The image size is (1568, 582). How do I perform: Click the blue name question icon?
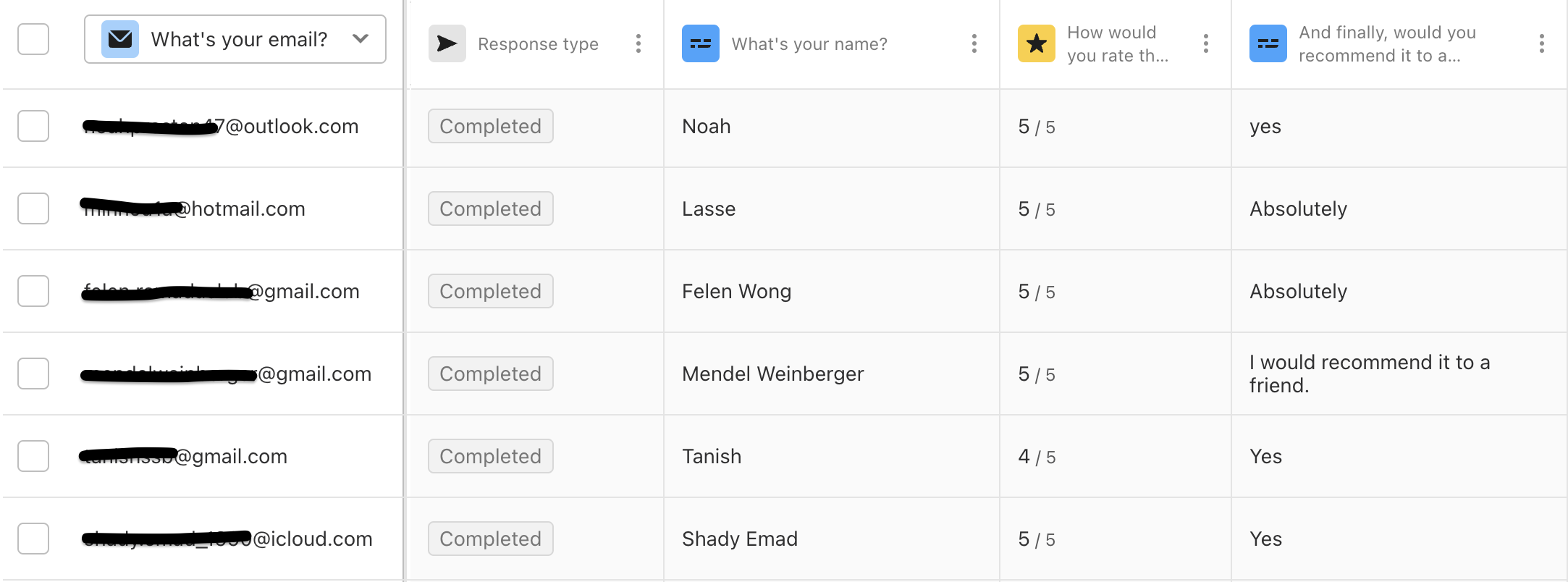point(700,44)
